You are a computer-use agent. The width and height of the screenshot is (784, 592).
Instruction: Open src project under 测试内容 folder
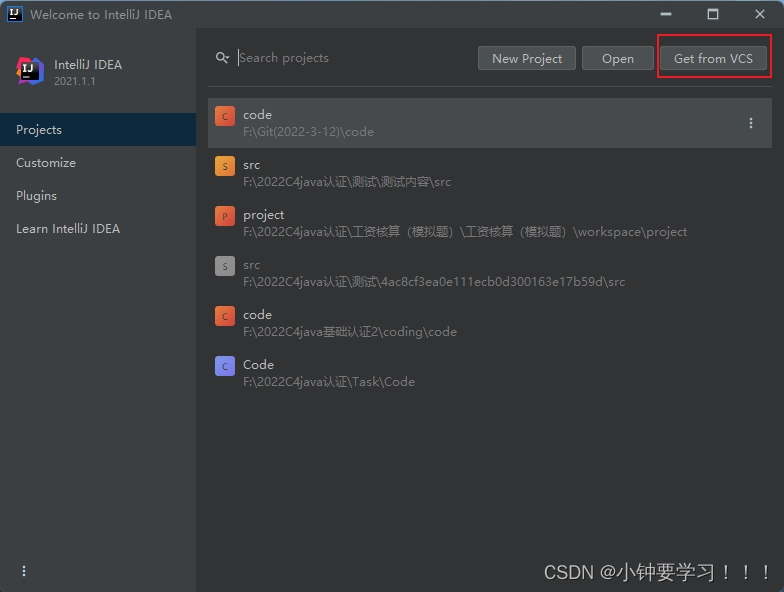click(490, 173)
